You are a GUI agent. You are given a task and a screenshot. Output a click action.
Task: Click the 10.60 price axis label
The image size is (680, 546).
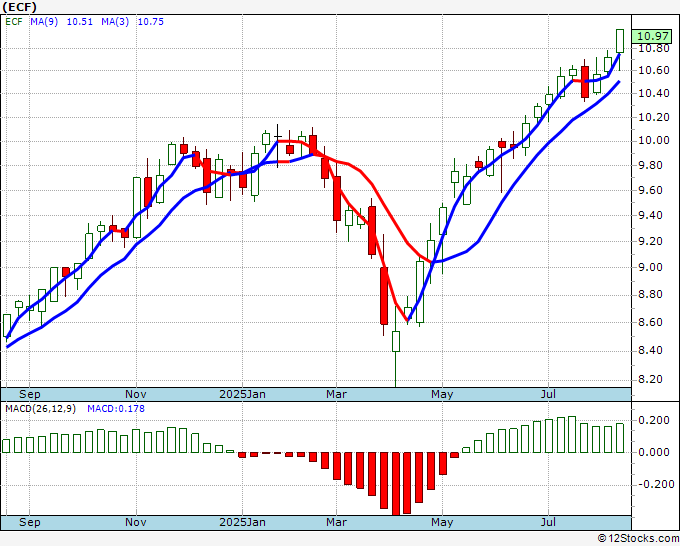pyautogui.click(x=654, y=70)
